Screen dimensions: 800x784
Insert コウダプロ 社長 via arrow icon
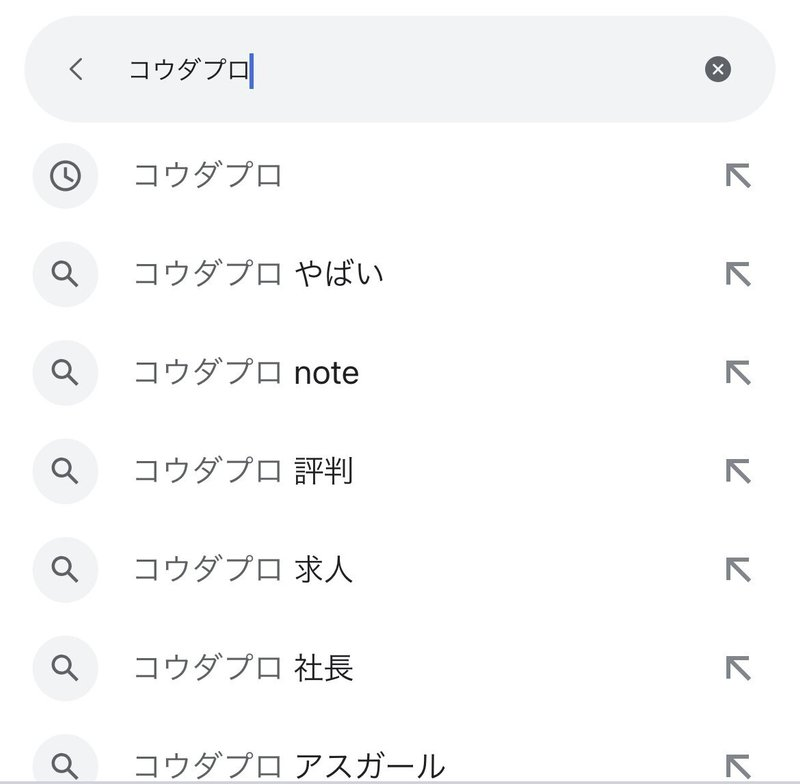tap(737, 667)
